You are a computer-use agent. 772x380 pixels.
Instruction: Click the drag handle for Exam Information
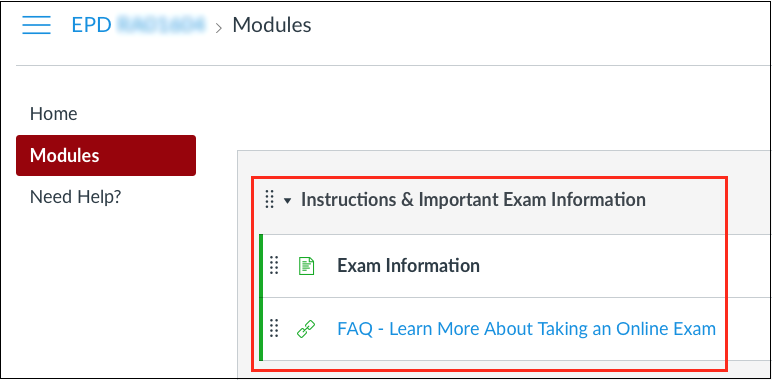(274, 265)
